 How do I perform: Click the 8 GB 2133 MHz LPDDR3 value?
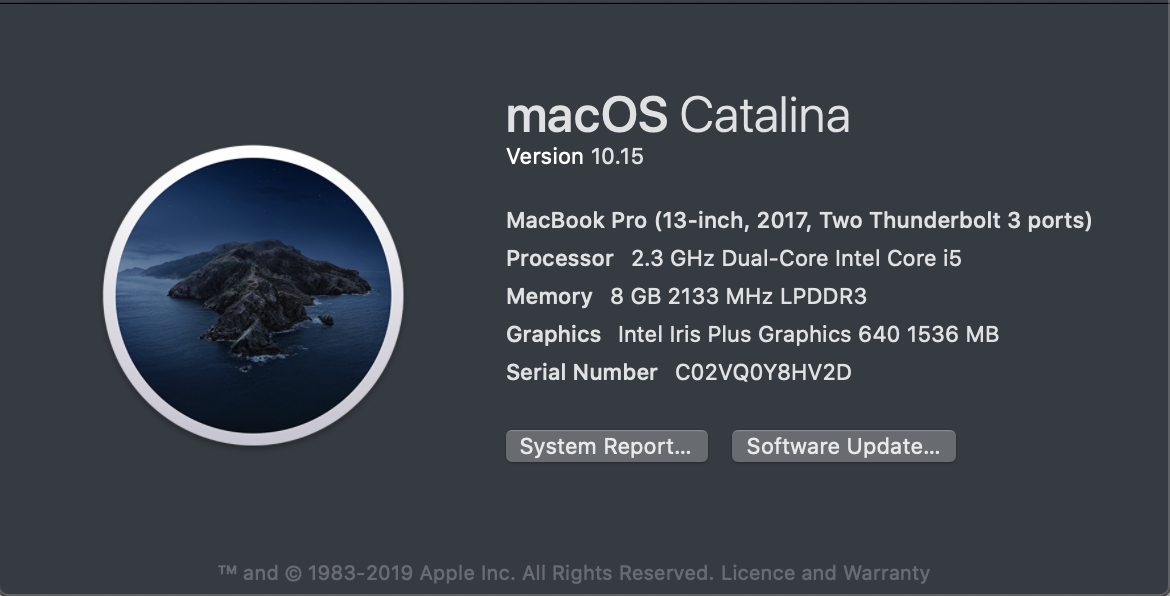click(x=740, y=296)
